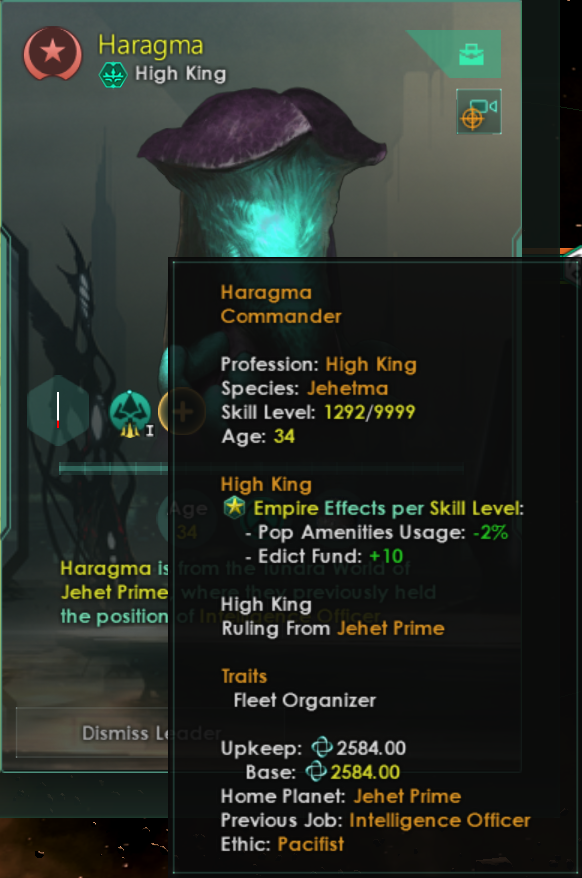Click the gold plus add-trait circle
This screenshot has width=582, height=878.
(x=180, y=412)
